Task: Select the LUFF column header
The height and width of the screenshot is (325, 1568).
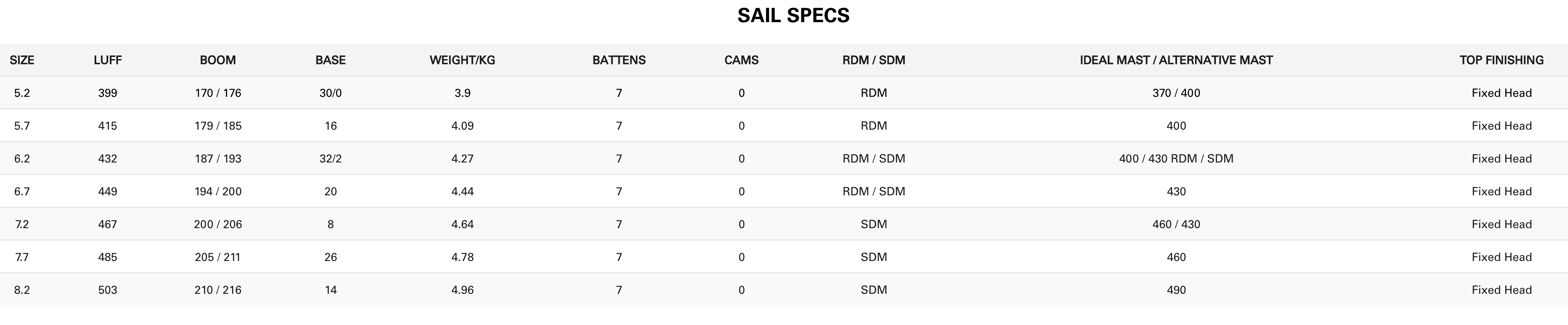Action: [x=108, y=60]
